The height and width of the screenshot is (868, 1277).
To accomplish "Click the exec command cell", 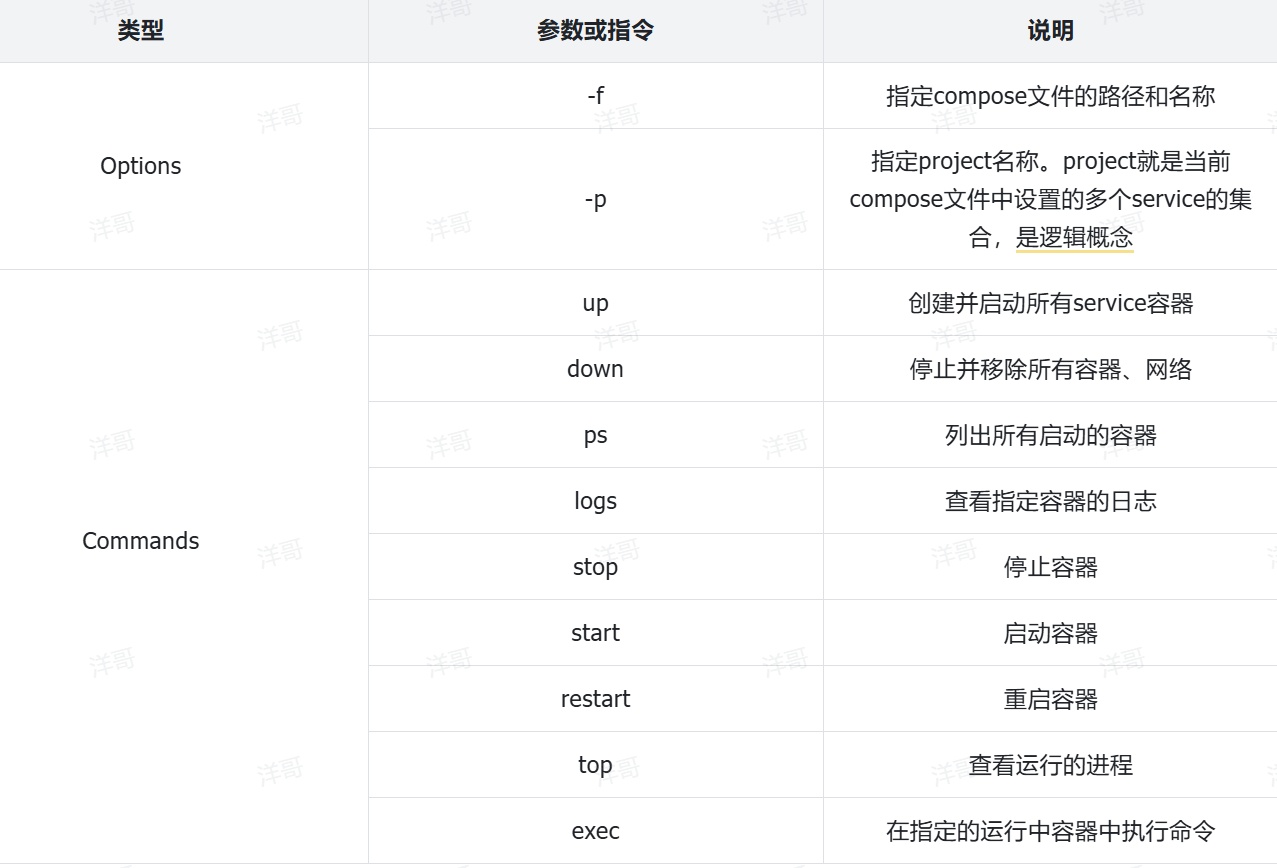I will 595,831.
